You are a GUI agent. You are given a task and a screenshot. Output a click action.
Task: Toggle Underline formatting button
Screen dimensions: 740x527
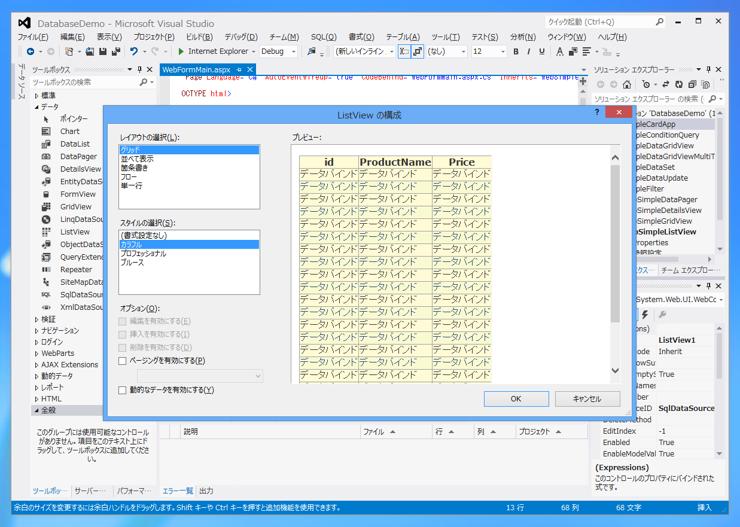[x=542, y=51]
